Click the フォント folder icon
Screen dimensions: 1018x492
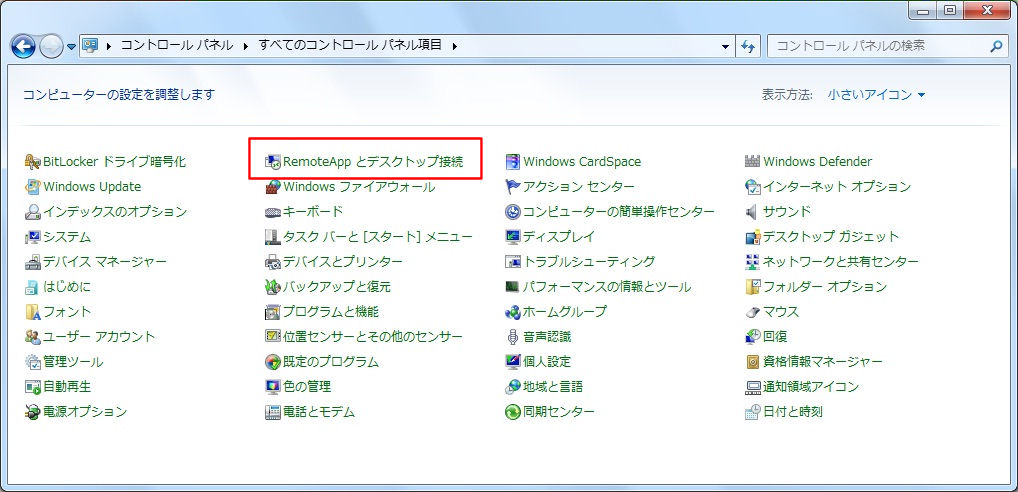32,312
